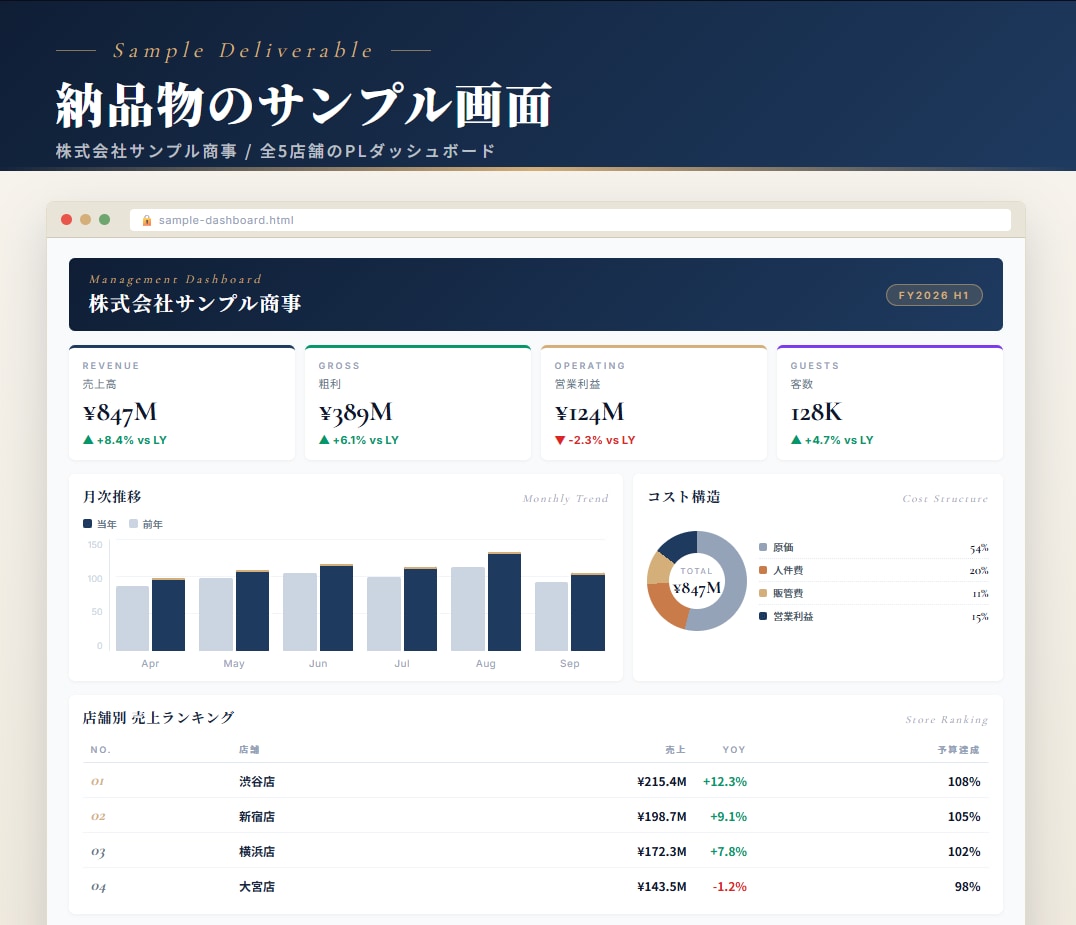The height and width of the screenshot is (925, 1076).
Task: Click the red window dot
Action: click(x=67, y=220)
